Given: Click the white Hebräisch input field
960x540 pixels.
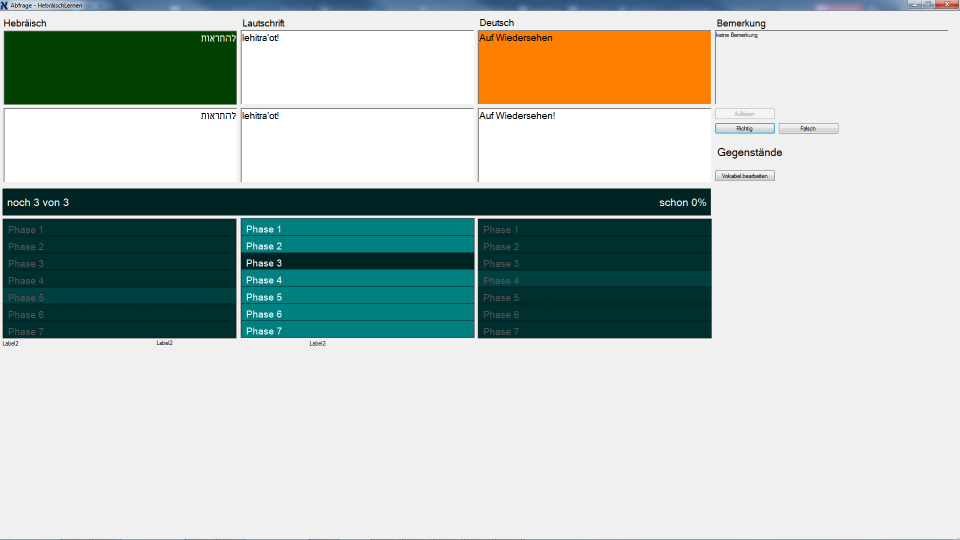Looking at the screenshot, I should [x=120, y=145].
